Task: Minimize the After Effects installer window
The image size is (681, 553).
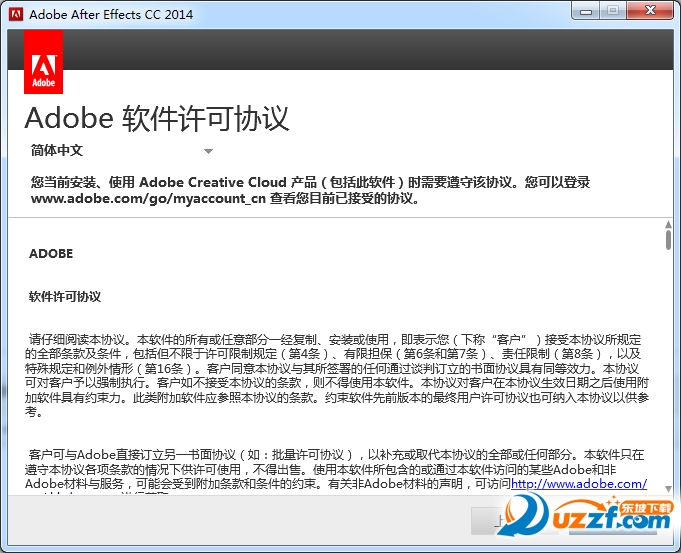Action: point(584,11)
